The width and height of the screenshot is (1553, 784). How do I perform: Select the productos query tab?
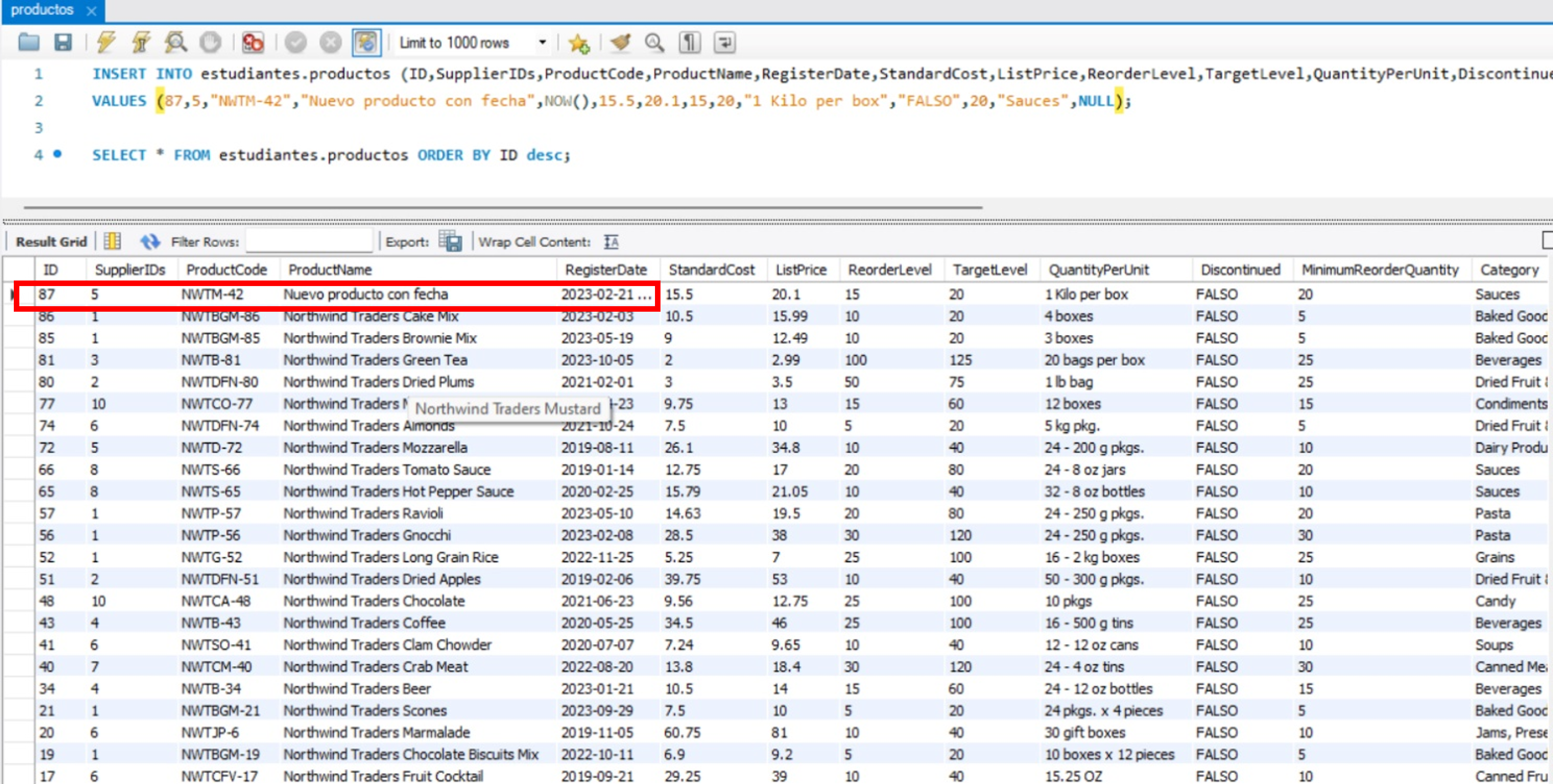(x=42, y=9)
